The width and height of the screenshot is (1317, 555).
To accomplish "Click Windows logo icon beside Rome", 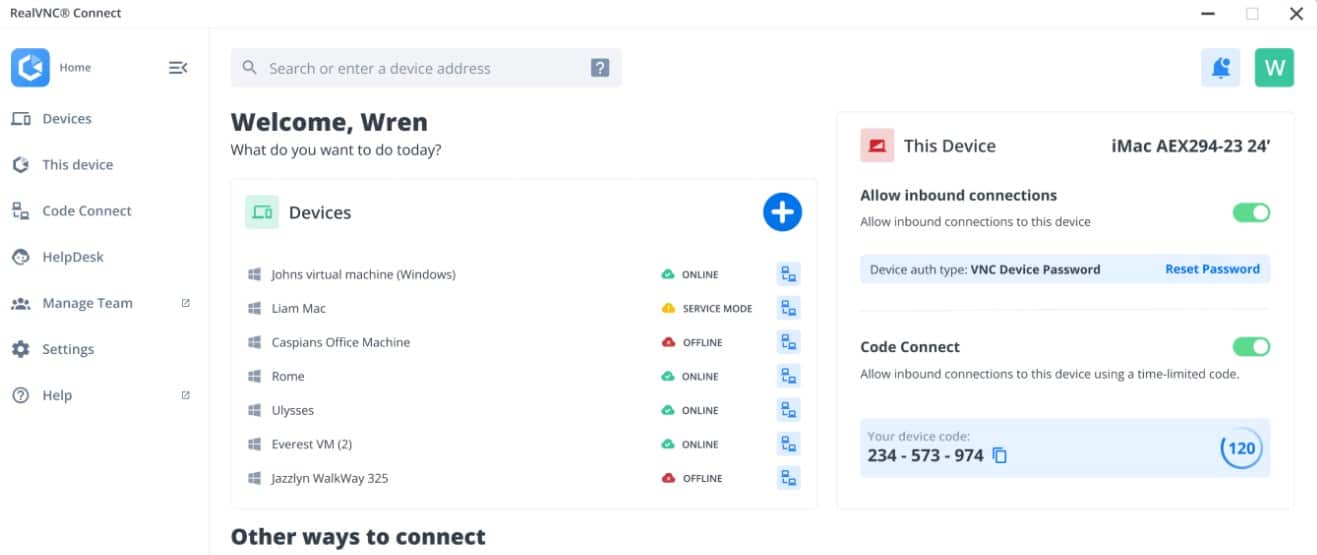I will point(254,376).
